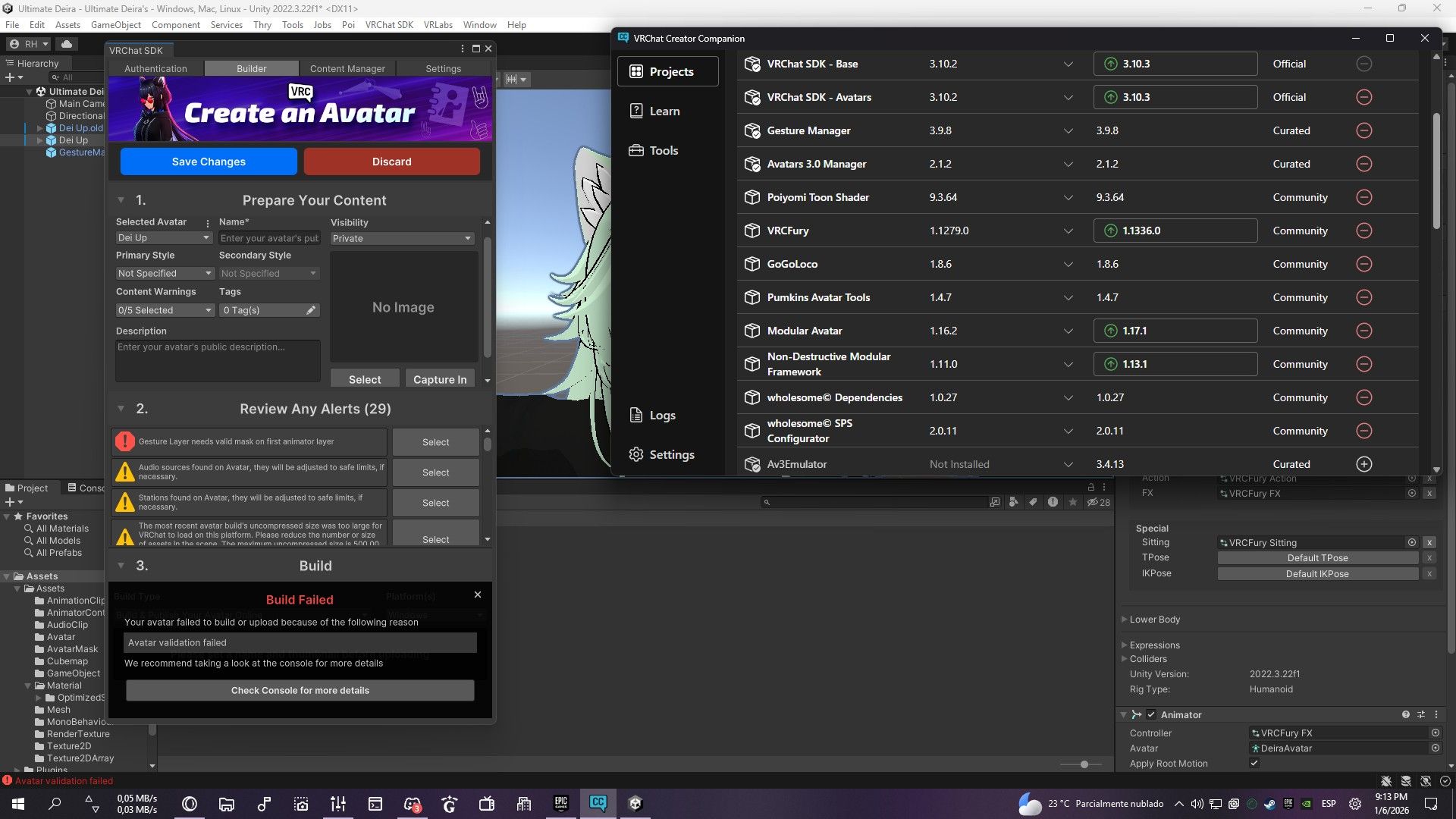
Task: Open VRChat SDK panel kebab menu
Action: click(462, 49)
